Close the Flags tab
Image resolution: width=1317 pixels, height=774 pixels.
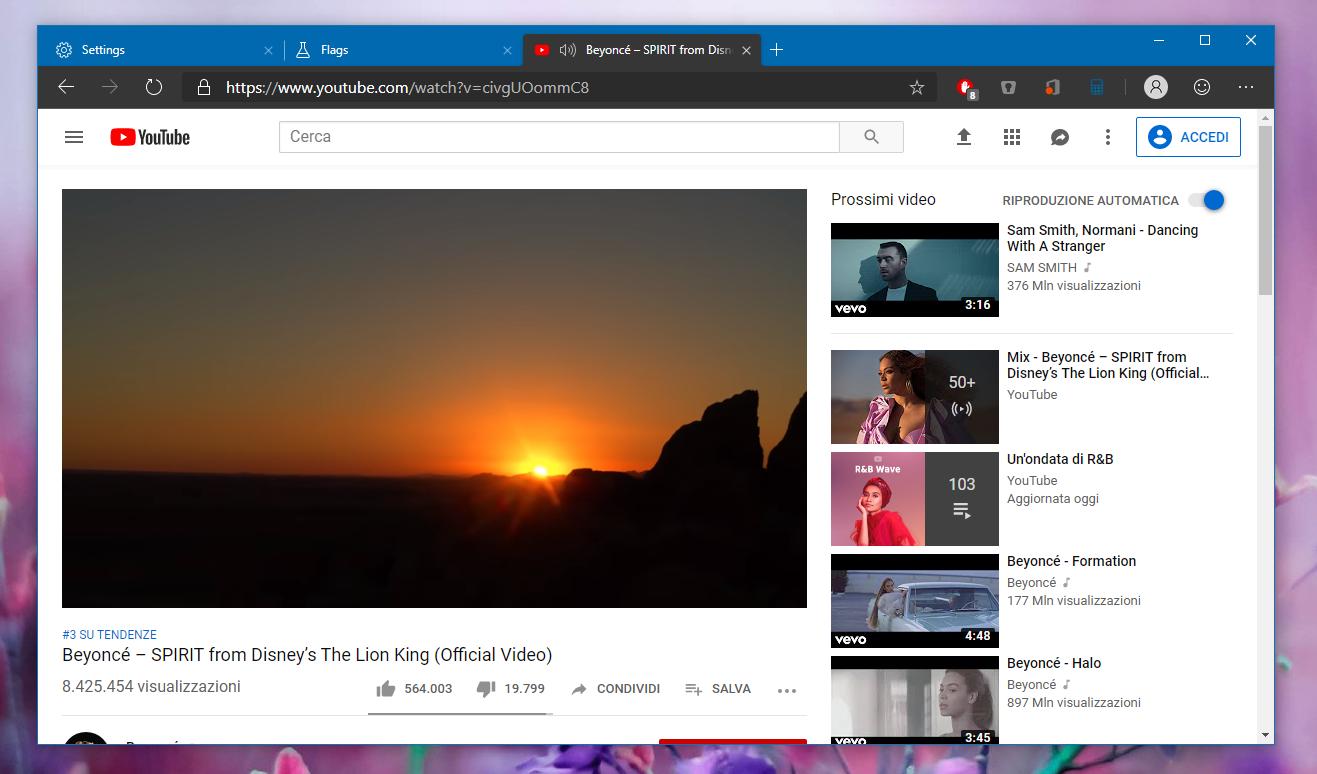pos(507,50)
